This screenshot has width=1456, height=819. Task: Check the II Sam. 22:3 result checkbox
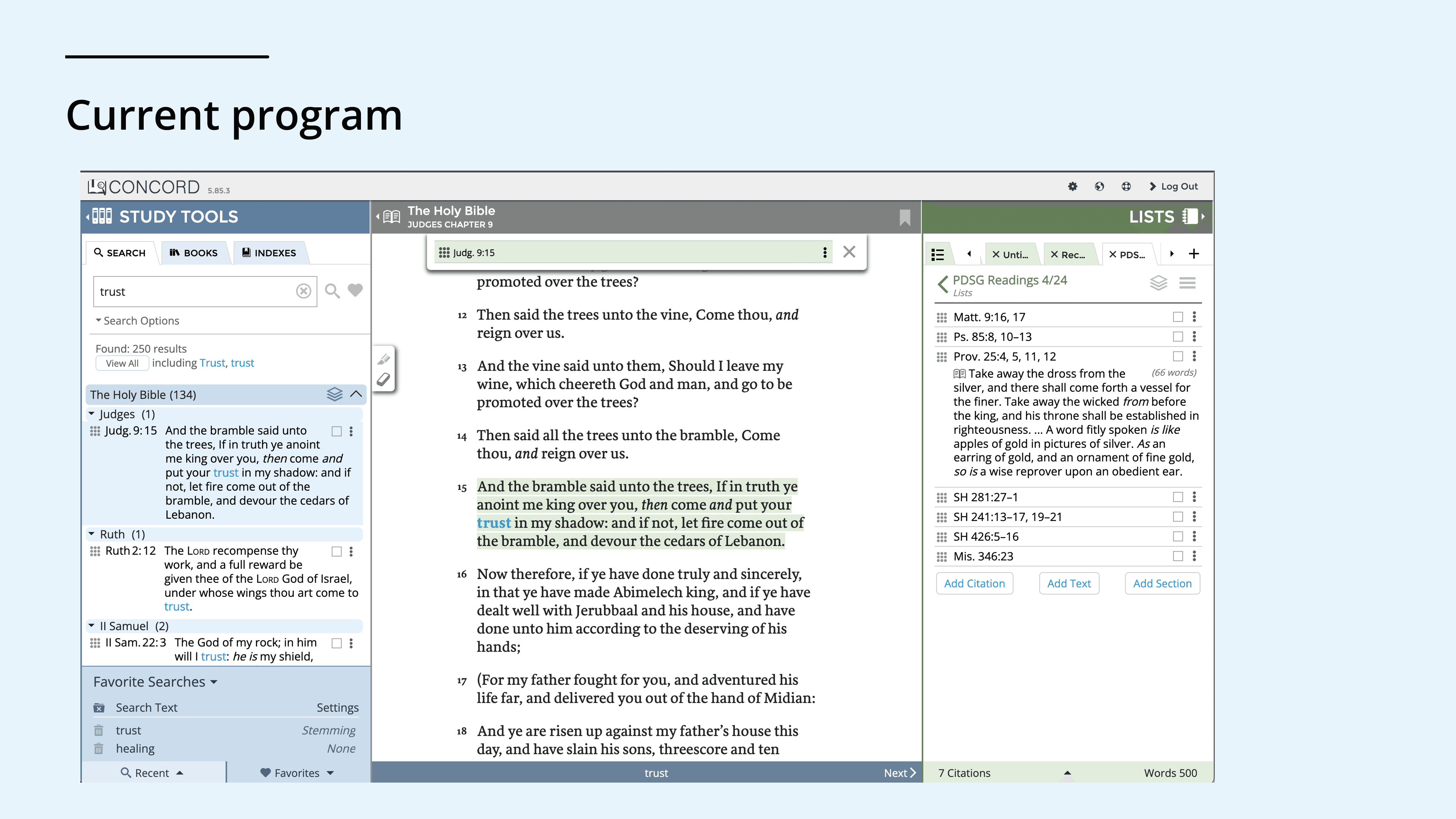pos(337,643)
